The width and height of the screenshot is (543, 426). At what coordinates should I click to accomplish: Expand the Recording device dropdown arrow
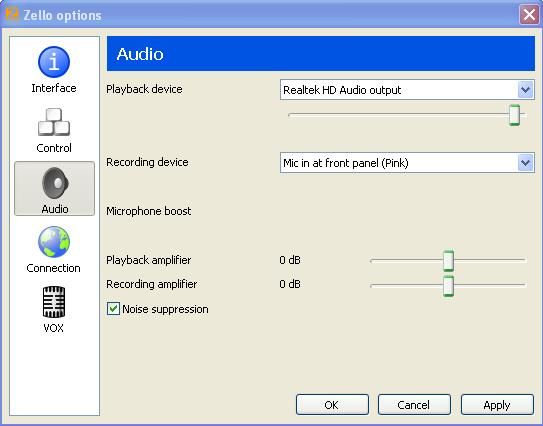click(525, 162)
